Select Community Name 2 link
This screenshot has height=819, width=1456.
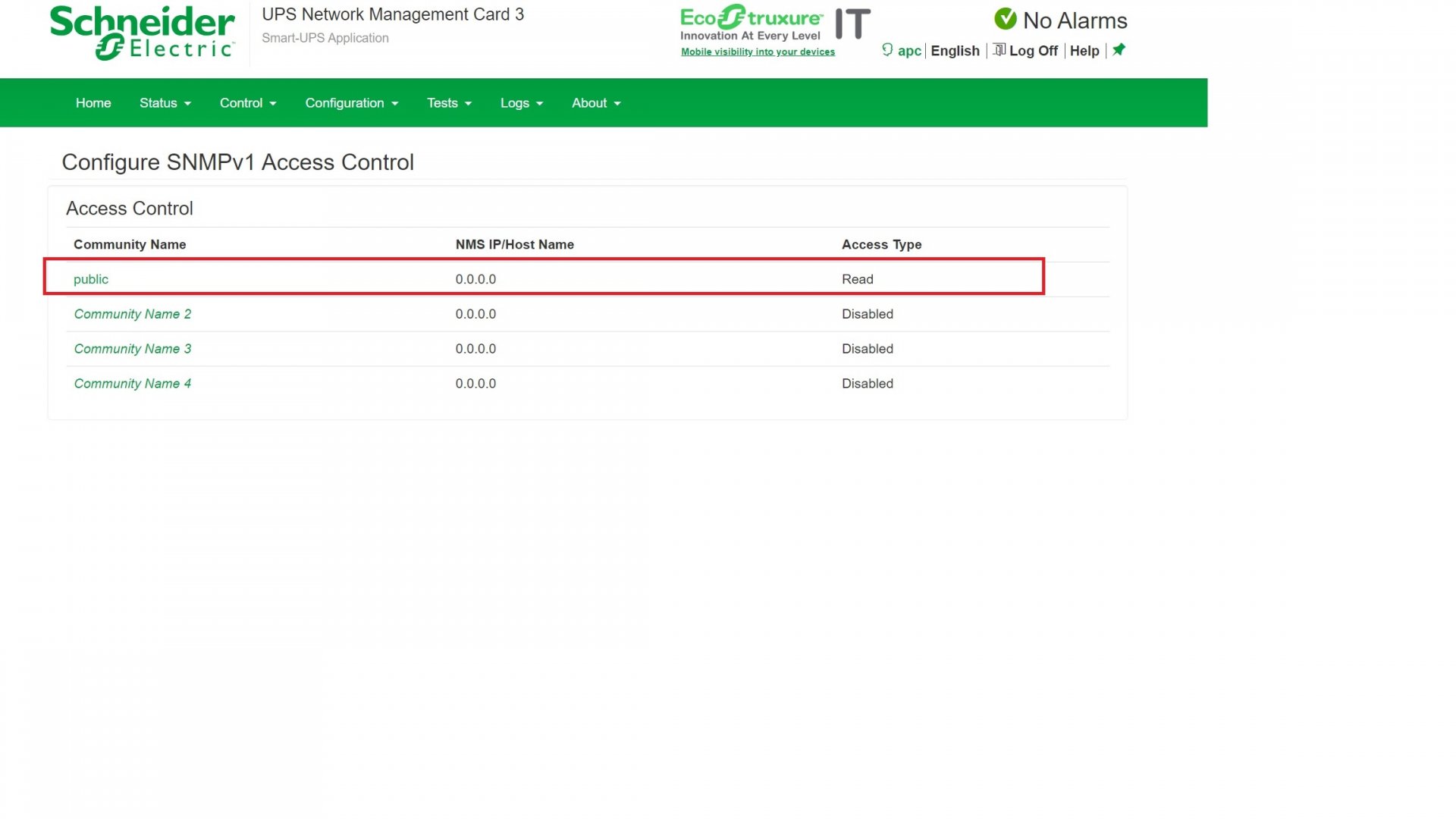tap(133, 314)
